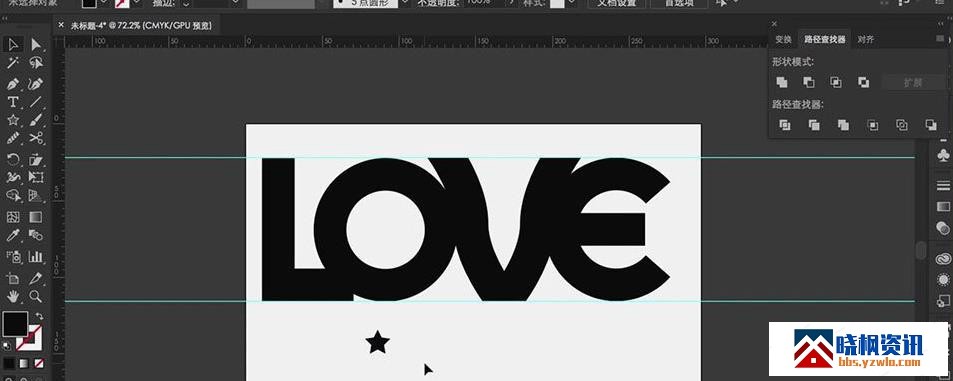Reset default fill and stroke
953x381 pixels.
[7, 346]
